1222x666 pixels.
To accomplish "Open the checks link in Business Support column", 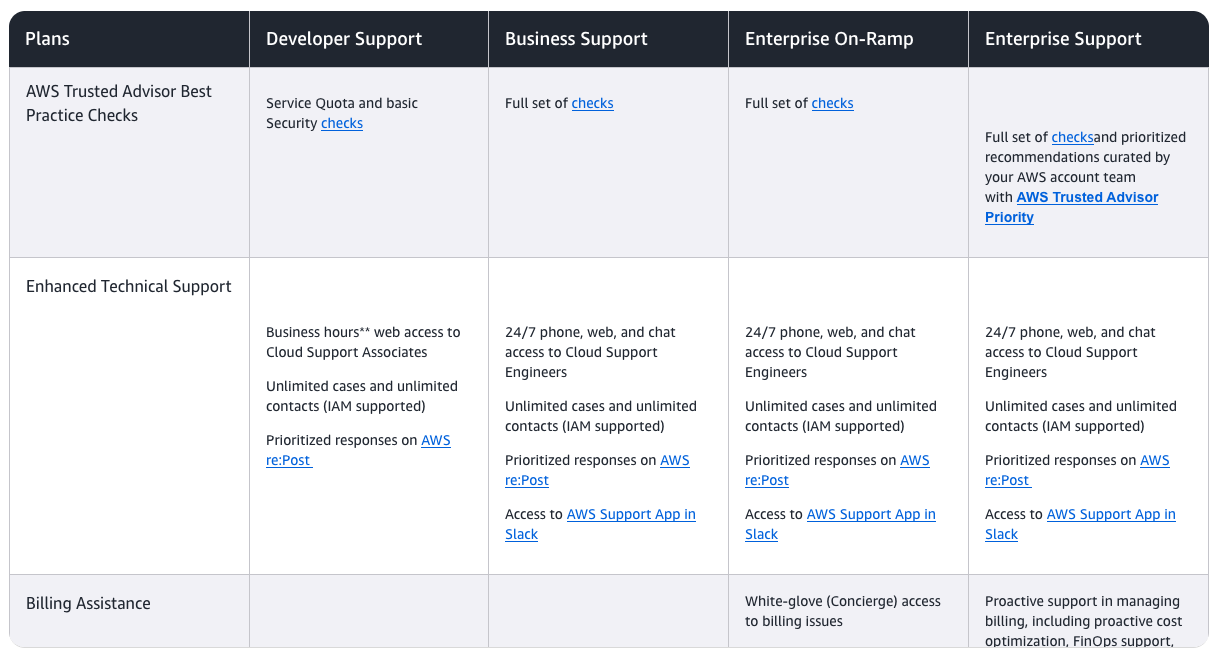I will (592, 104).
